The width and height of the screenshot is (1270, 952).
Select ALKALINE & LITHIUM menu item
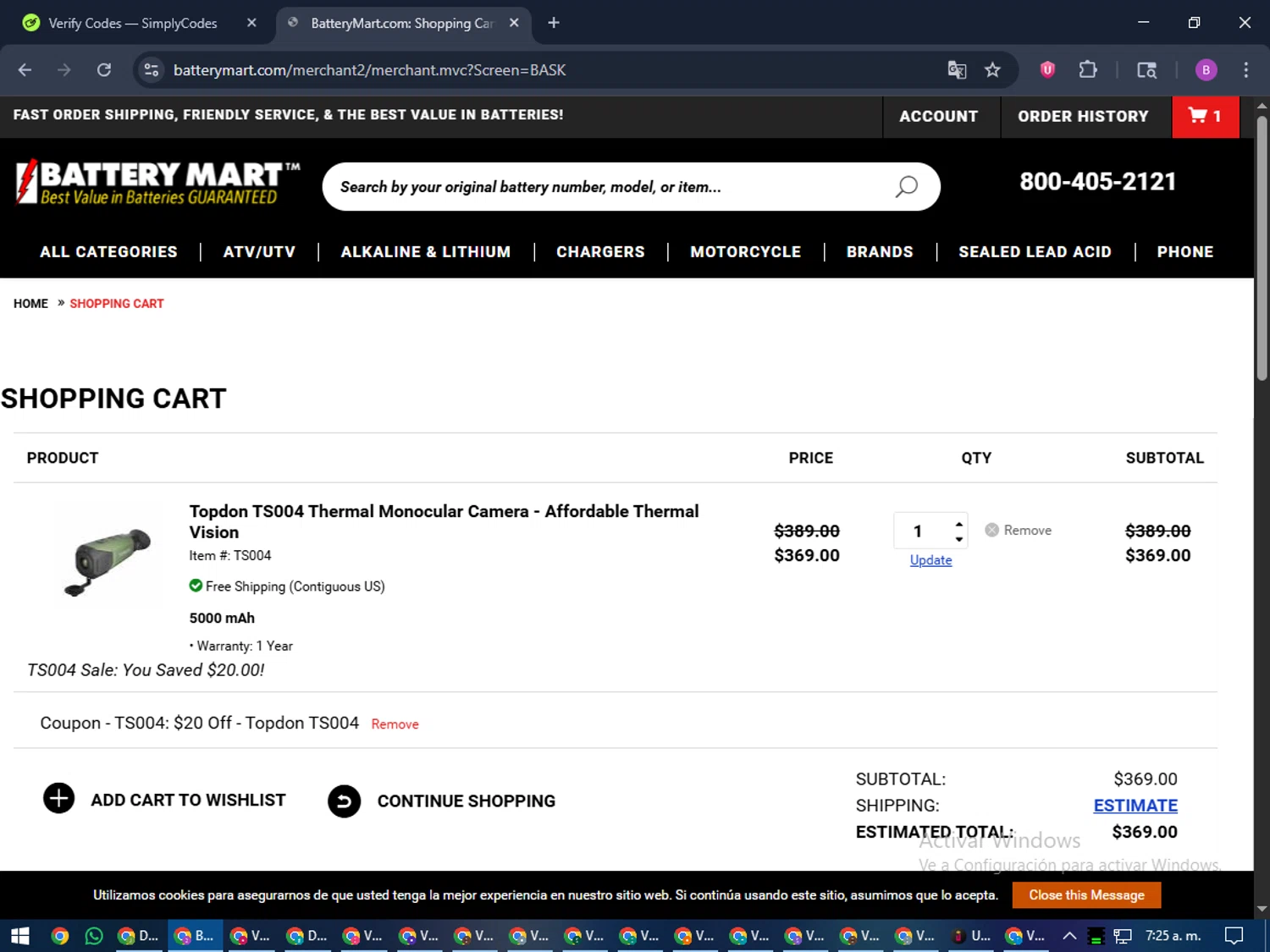click(426, 252)
